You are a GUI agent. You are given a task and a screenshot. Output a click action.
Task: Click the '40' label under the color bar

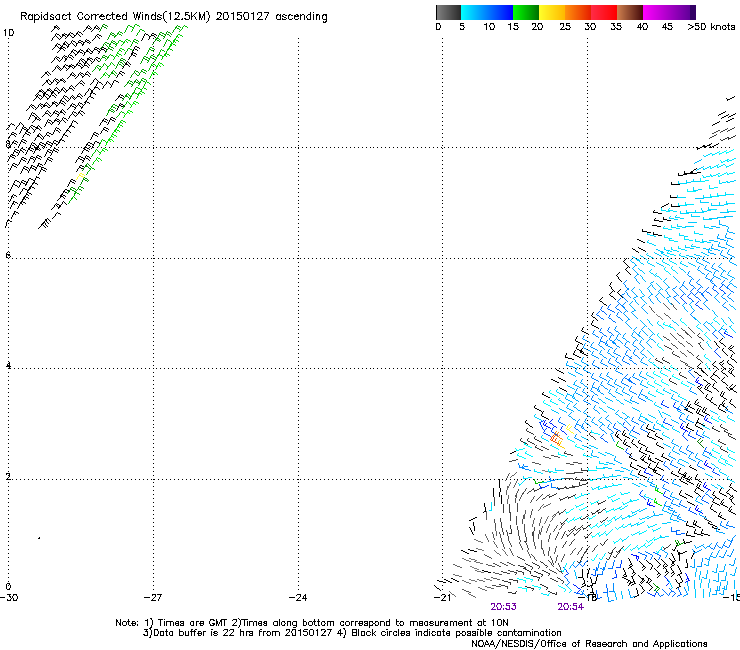click(642, 27)
